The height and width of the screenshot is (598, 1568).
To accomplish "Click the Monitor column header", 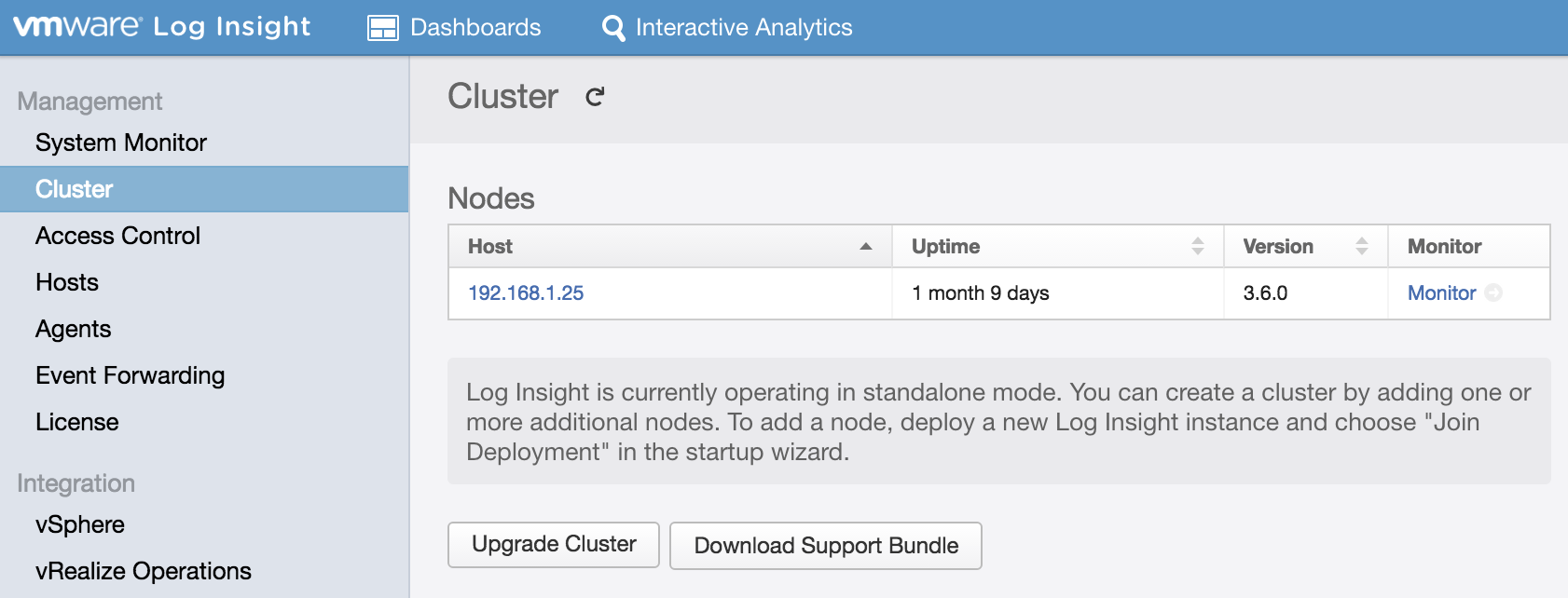I will click(x=1444, y=247).
